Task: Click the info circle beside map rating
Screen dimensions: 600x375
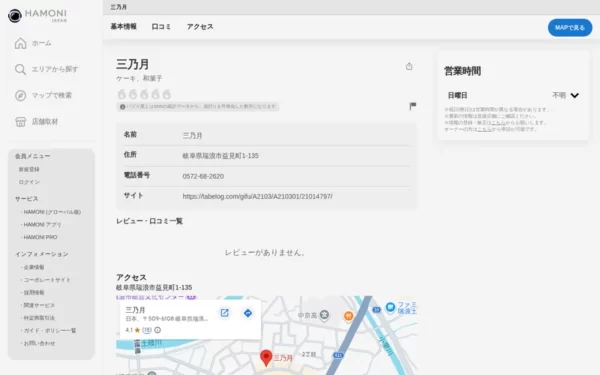Action: pos(157,330)
